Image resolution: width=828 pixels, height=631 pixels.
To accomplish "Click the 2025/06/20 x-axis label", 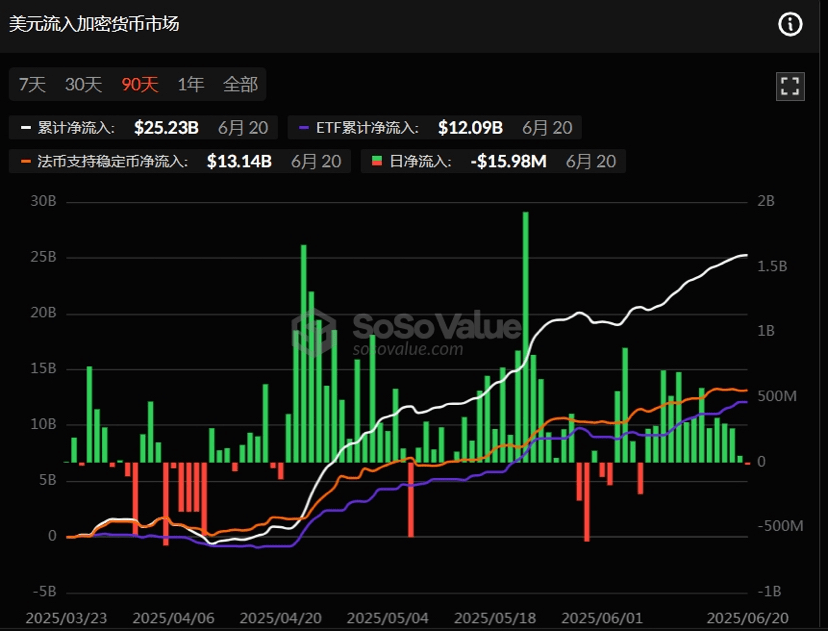I will pyautogui.click(x=748, y=618).
